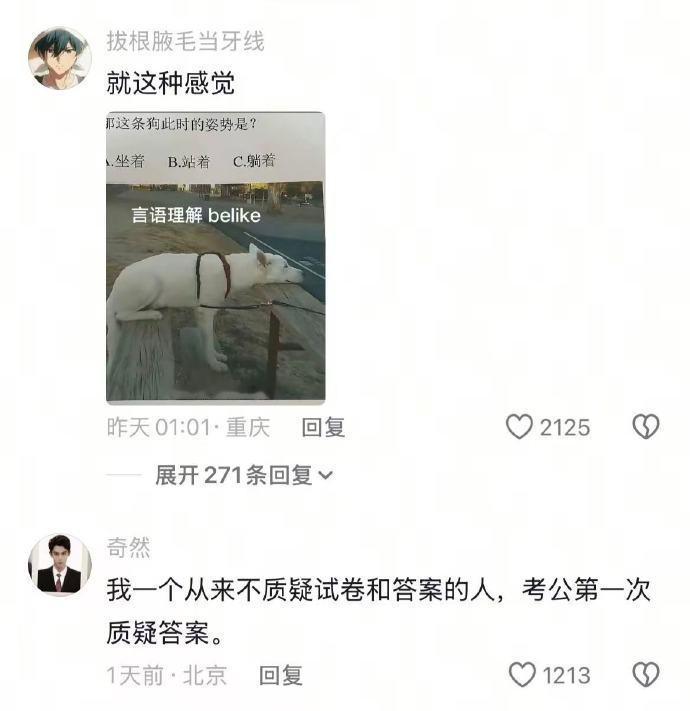The height and width of the screenshot is (711, 690).
Task: Open username 拔根腋毛当牙线 profile
Action: click(185, 41)
